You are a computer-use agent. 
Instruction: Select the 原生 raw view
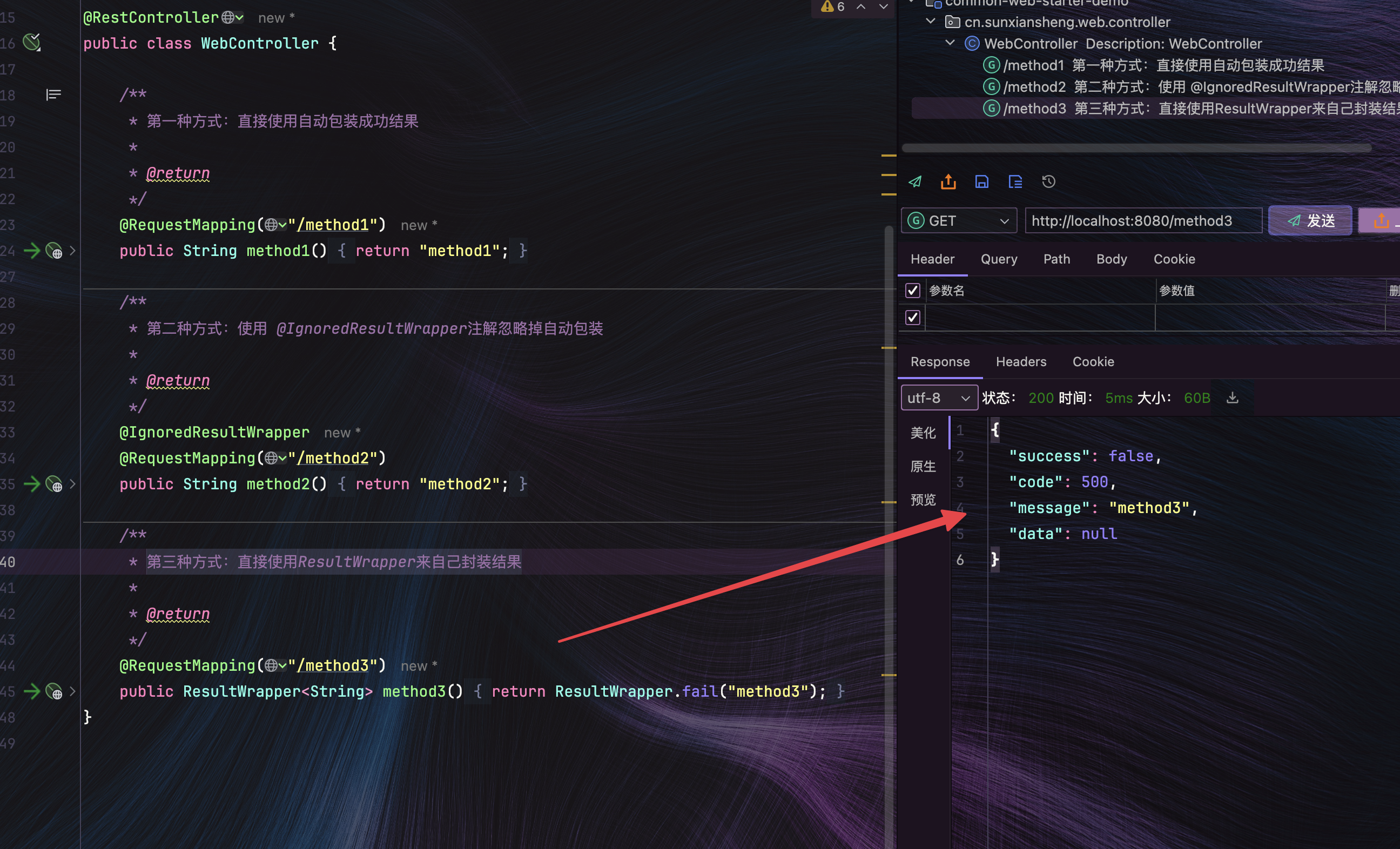923,467
